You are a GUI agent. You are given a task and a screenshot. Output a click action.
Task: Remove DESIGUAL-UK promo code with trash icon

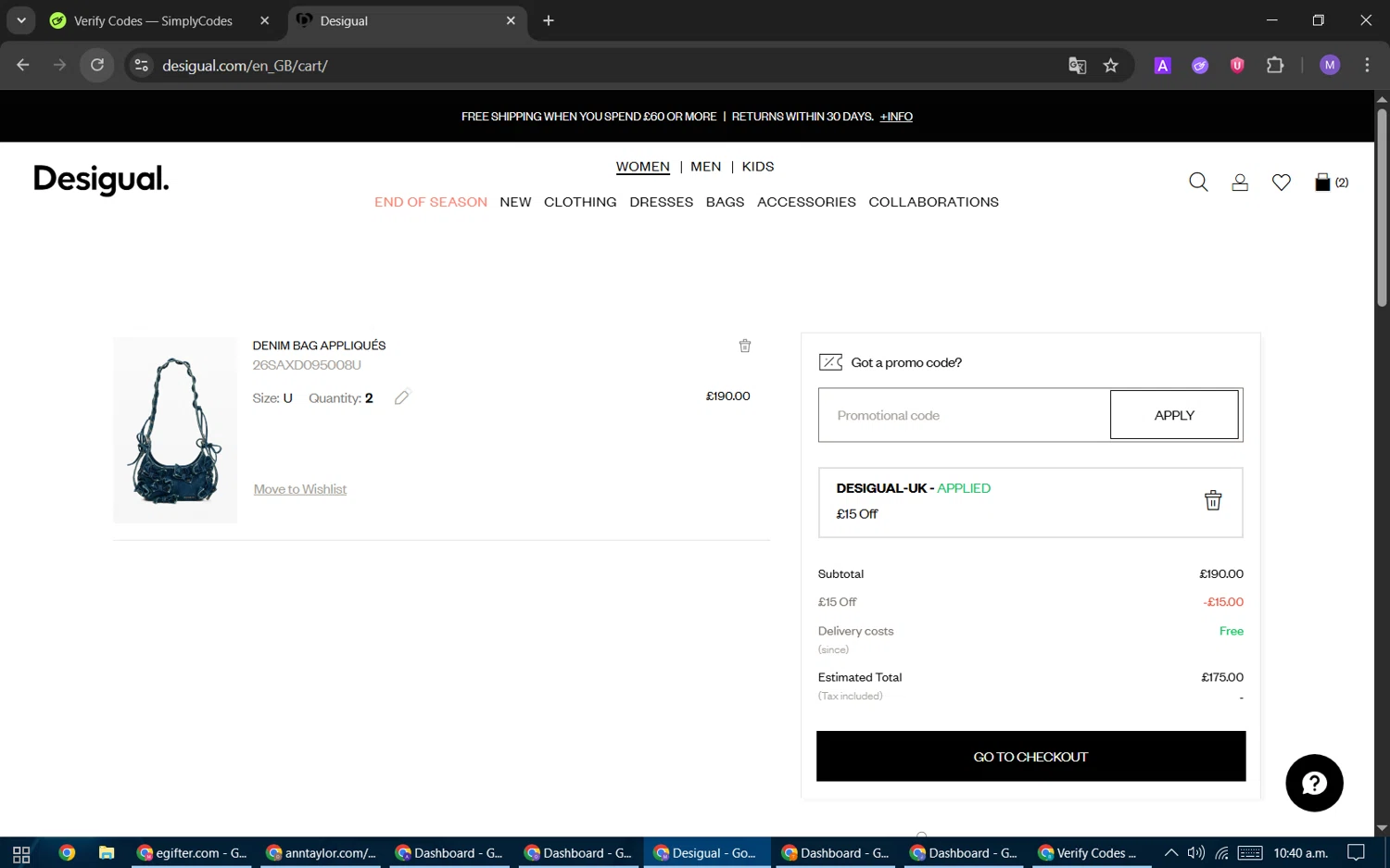click(x=1213, y=500)
